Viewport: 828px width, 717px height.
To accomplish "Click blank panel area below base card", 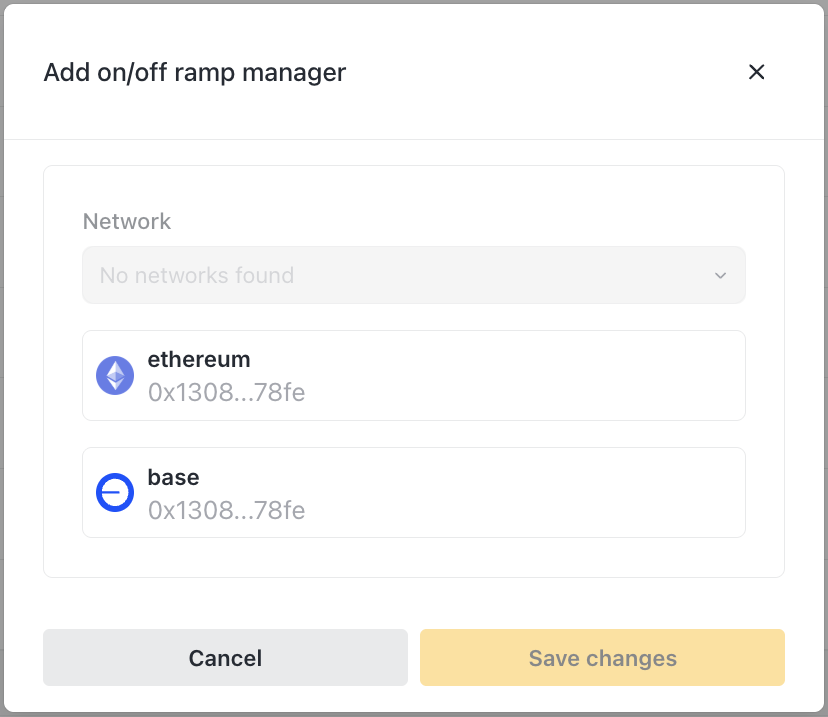I will click(414, 558).
